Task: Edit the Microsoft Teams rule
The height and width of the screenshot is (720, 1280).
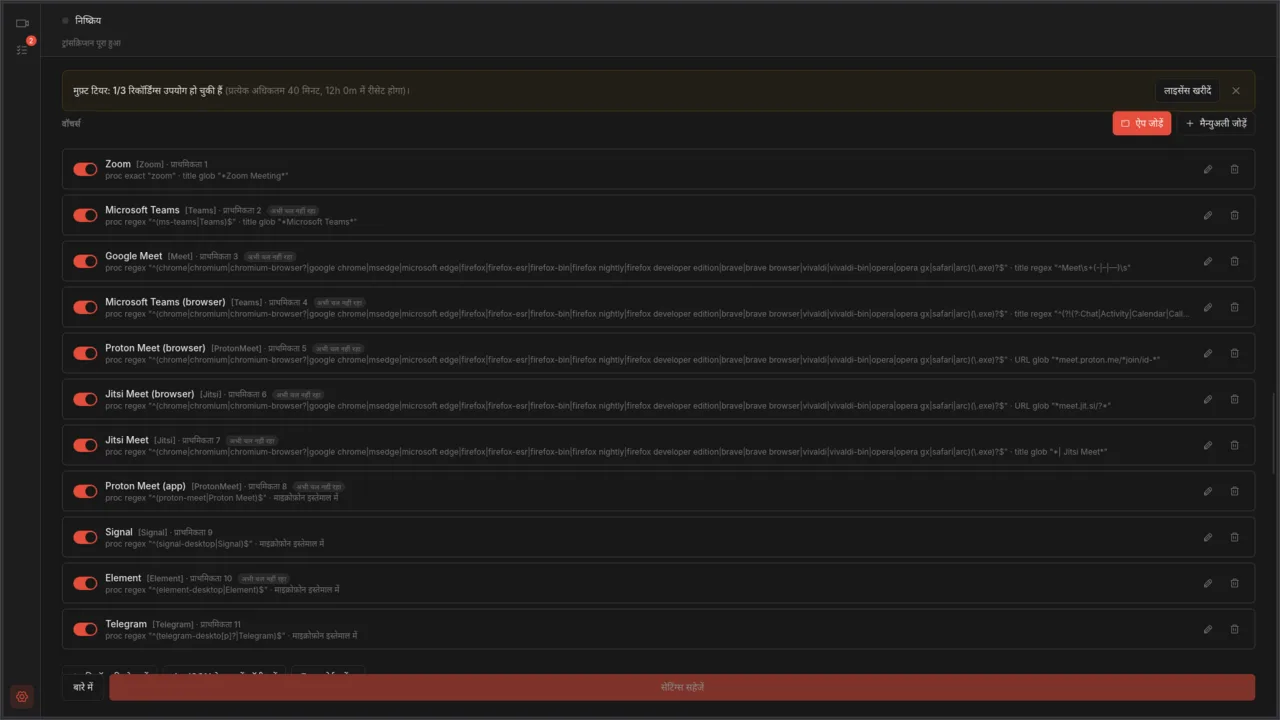Action: click(x=1208, y=215)
